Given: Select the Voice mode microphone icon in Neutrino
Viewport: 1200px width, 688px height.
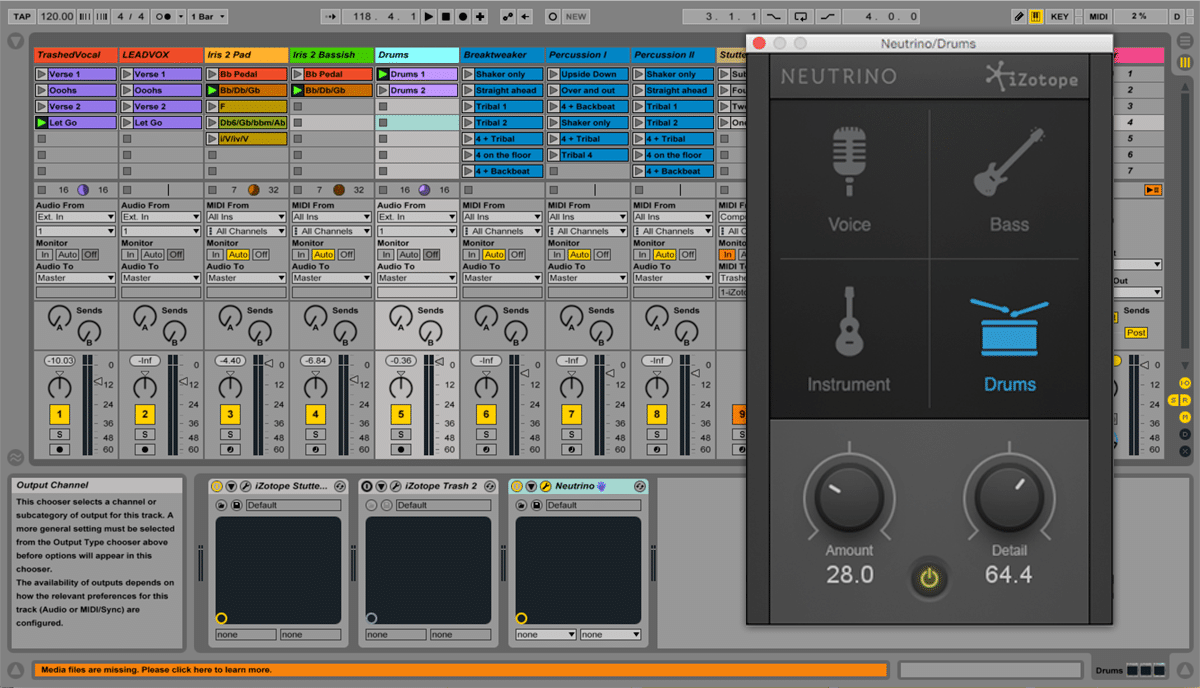Looking at the screenshot, I should coord(849,160).
